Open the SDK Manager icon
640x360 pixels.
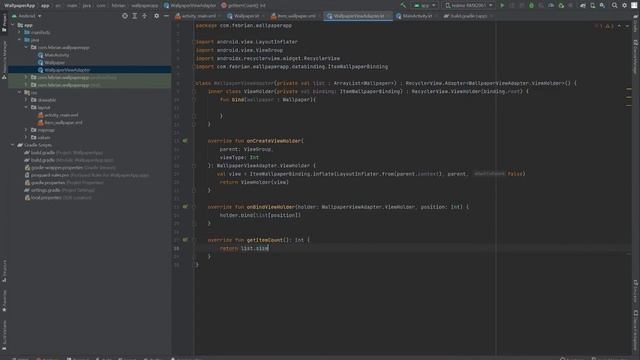(x=602, y=5)
